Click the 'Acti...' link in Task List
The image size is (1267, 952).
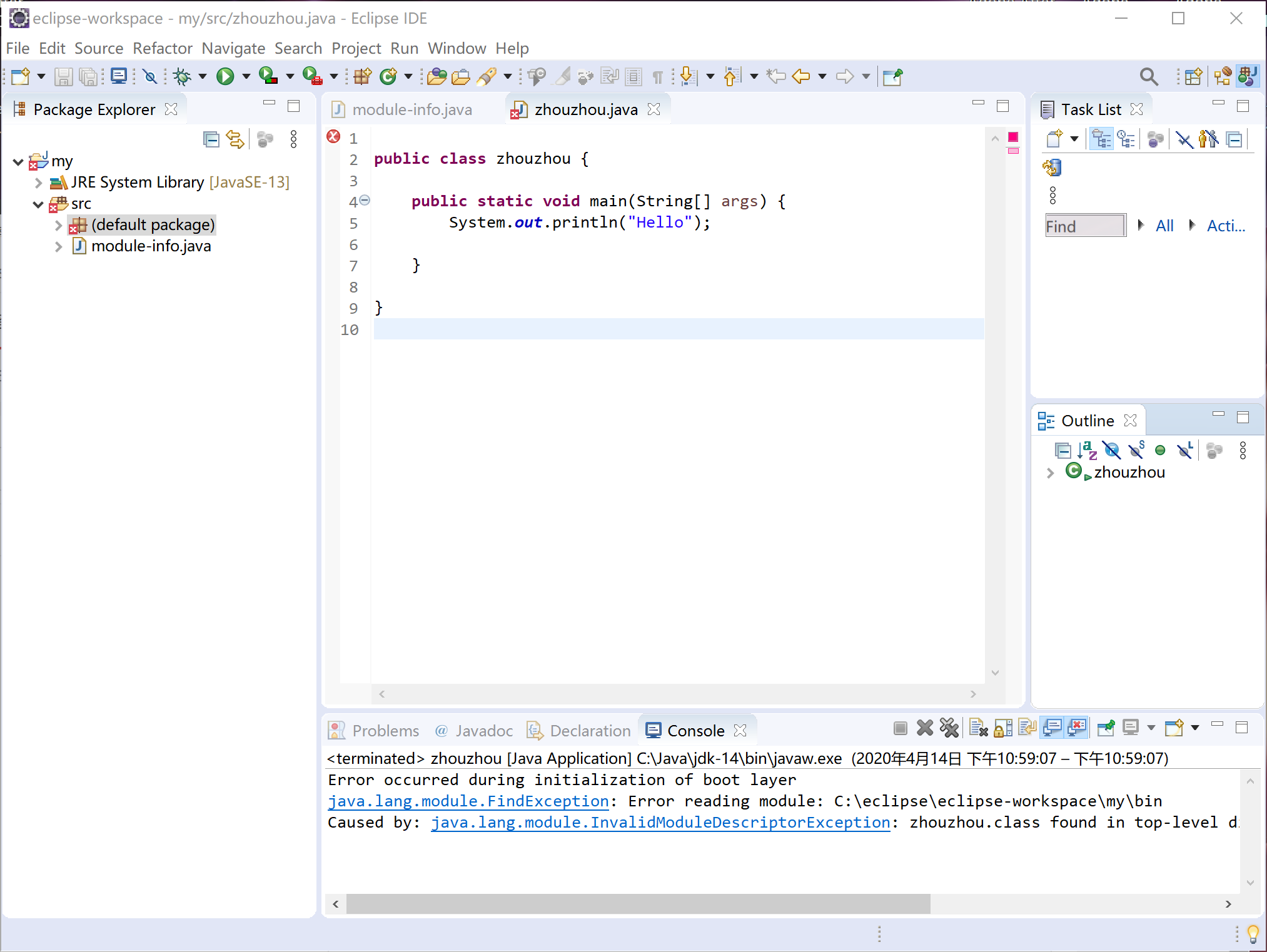(x=1226, y=226)
